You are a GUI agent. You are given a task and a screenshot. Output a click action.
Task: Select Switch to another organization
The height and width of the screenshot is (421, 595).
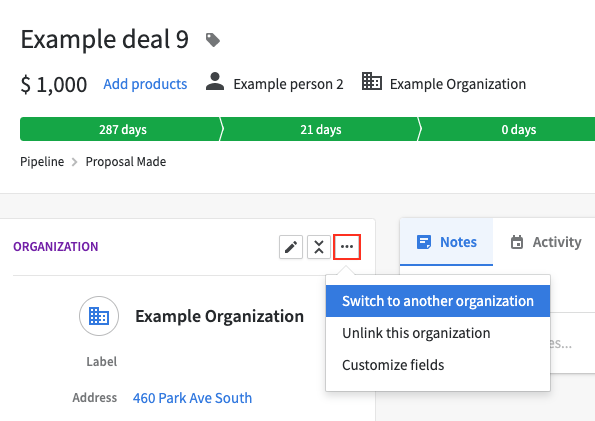pyautogui.click(x=438, y=301)
